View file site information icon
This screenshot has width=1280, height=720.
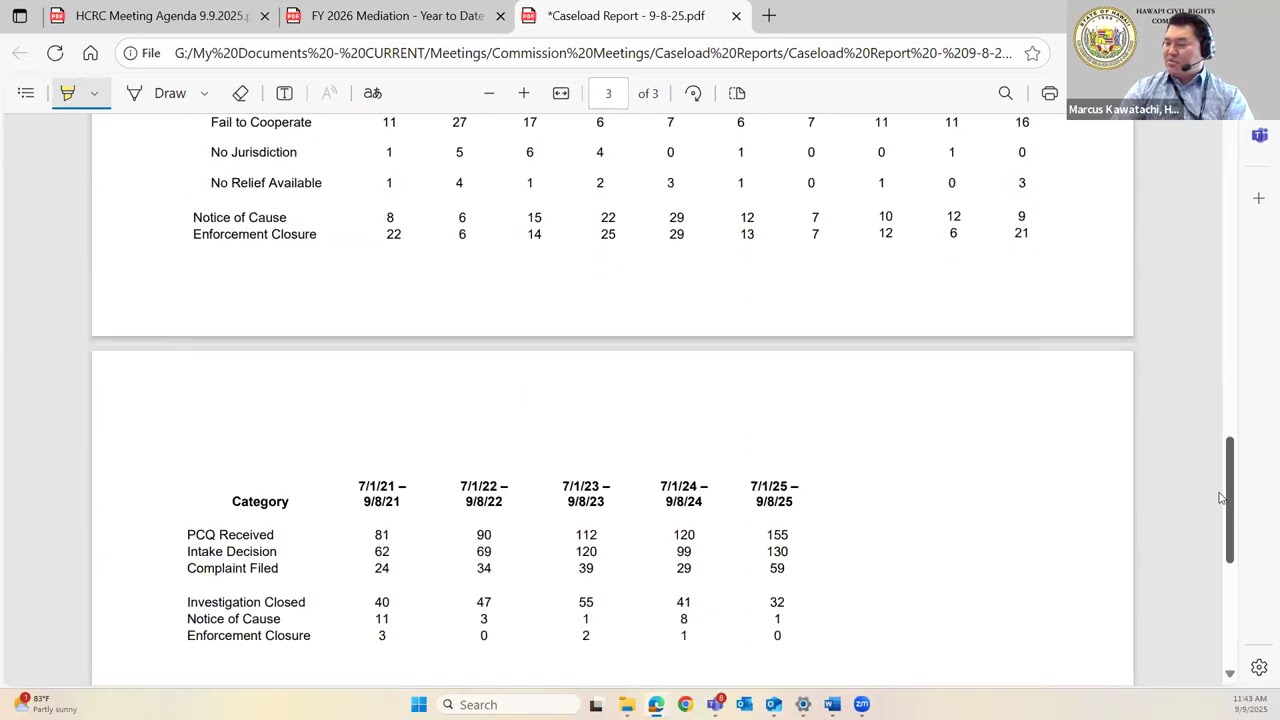click(x=142, y=53)
